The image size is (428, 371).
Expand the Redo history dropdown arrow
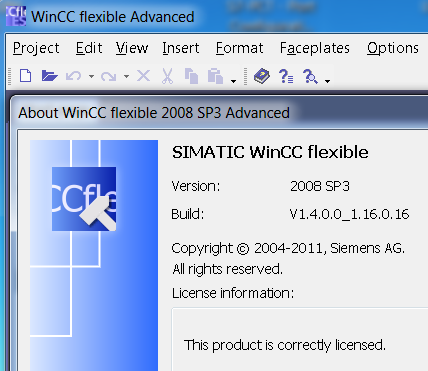tap(126, 76)
